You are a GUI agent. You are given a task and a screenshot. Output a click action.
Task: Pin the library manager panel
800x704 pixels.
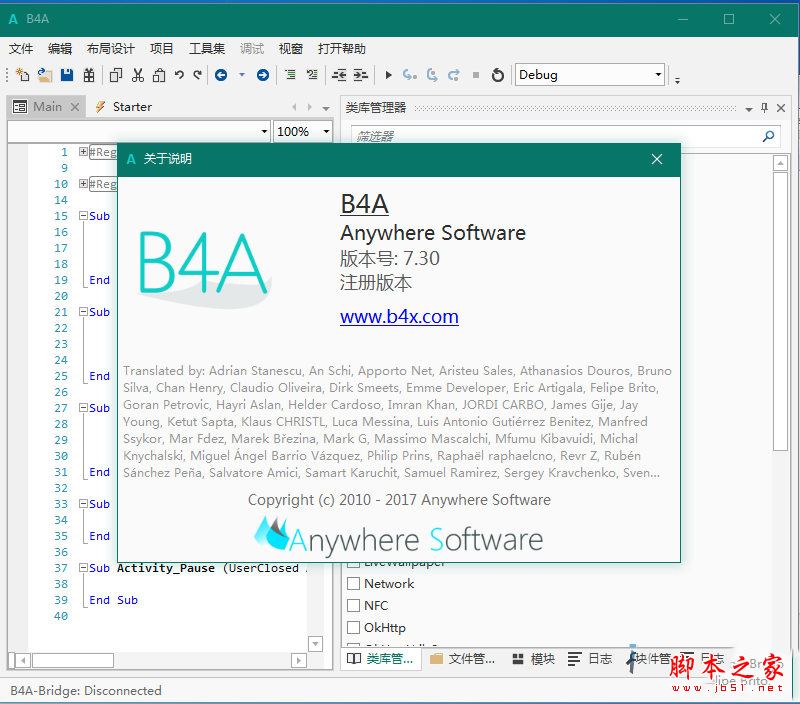764,108
